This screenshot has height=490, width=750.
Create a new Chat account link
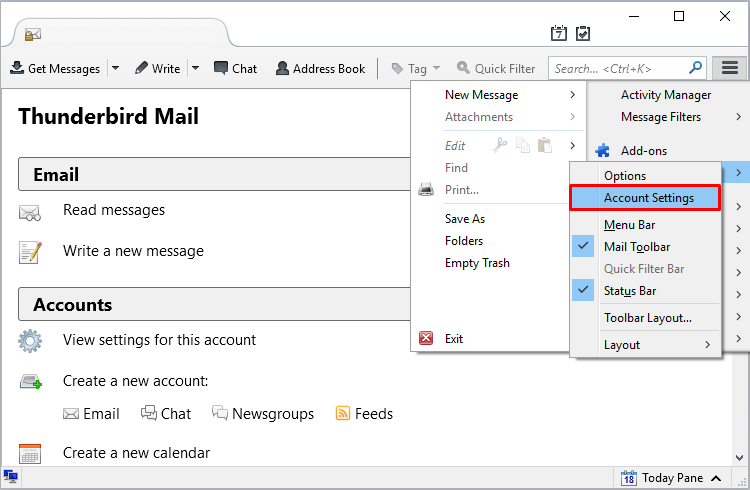(166, 413)
